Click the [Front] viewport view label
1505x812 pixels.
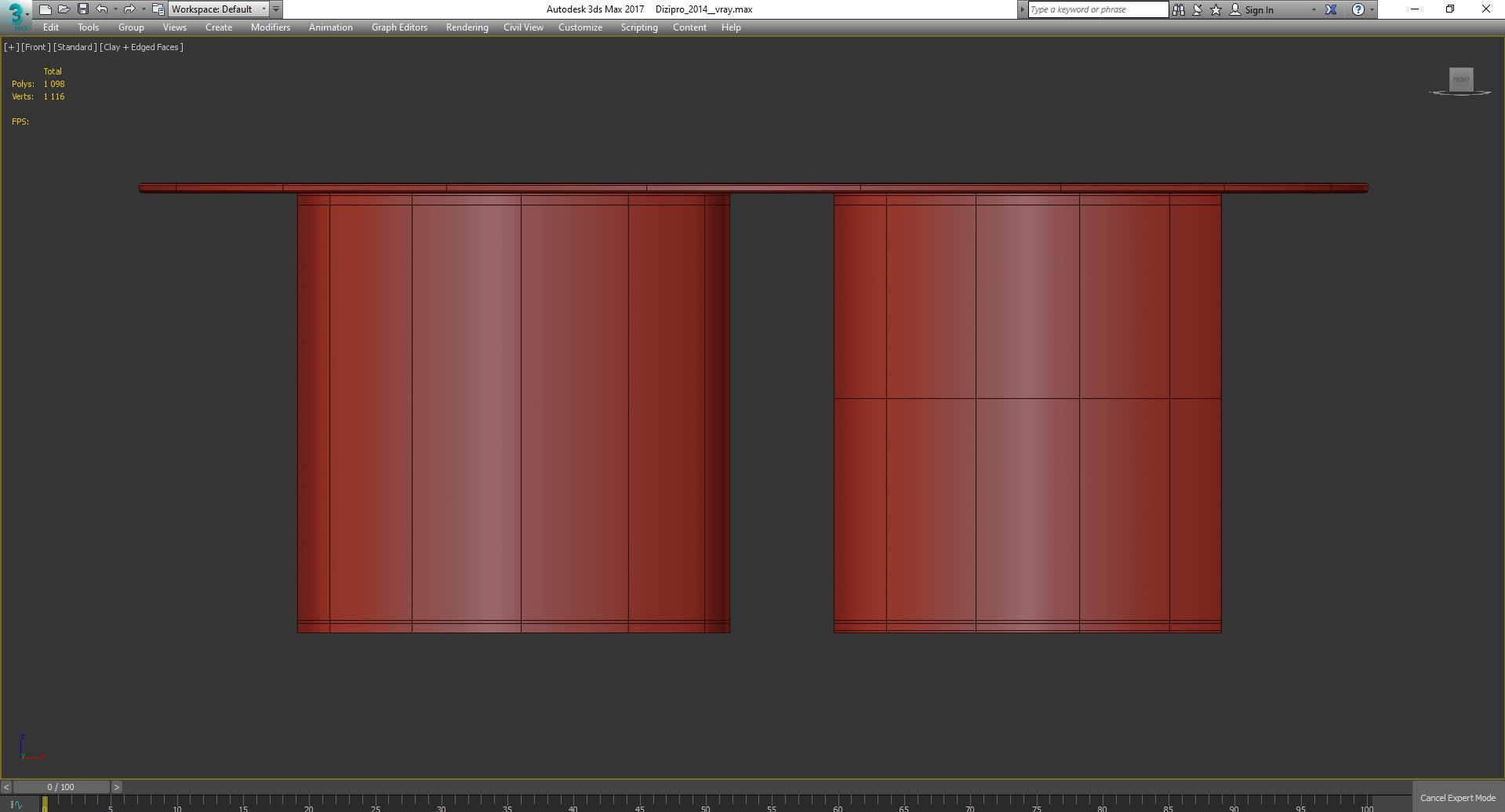[35, 47]
